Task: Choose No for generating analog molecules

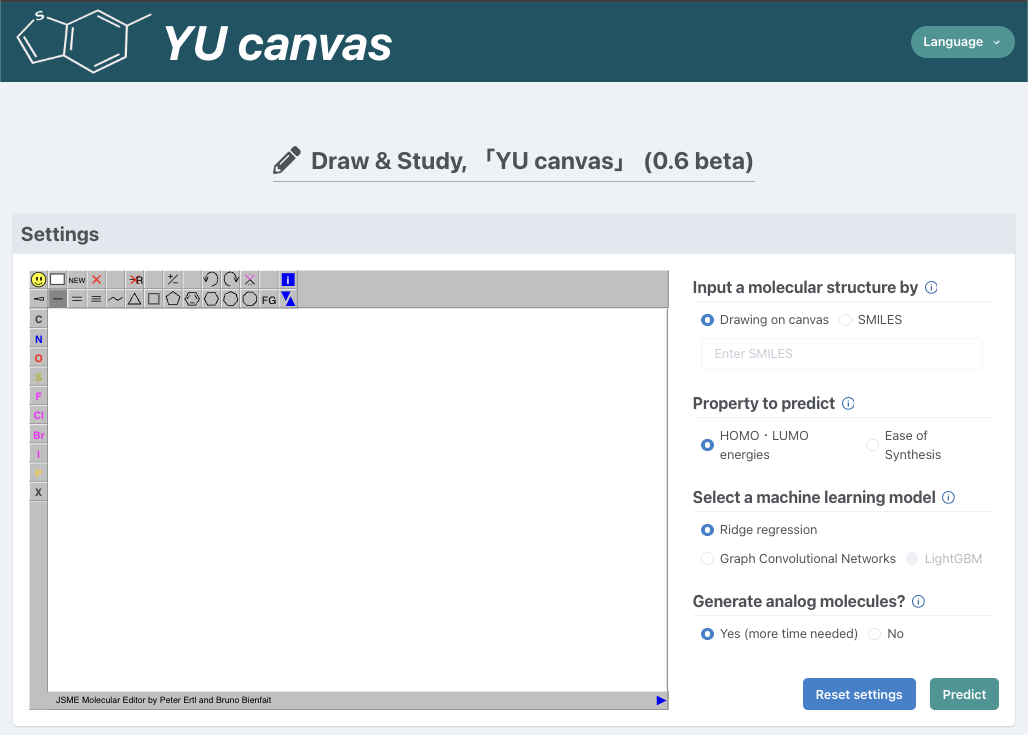Action: pos(875,634)
